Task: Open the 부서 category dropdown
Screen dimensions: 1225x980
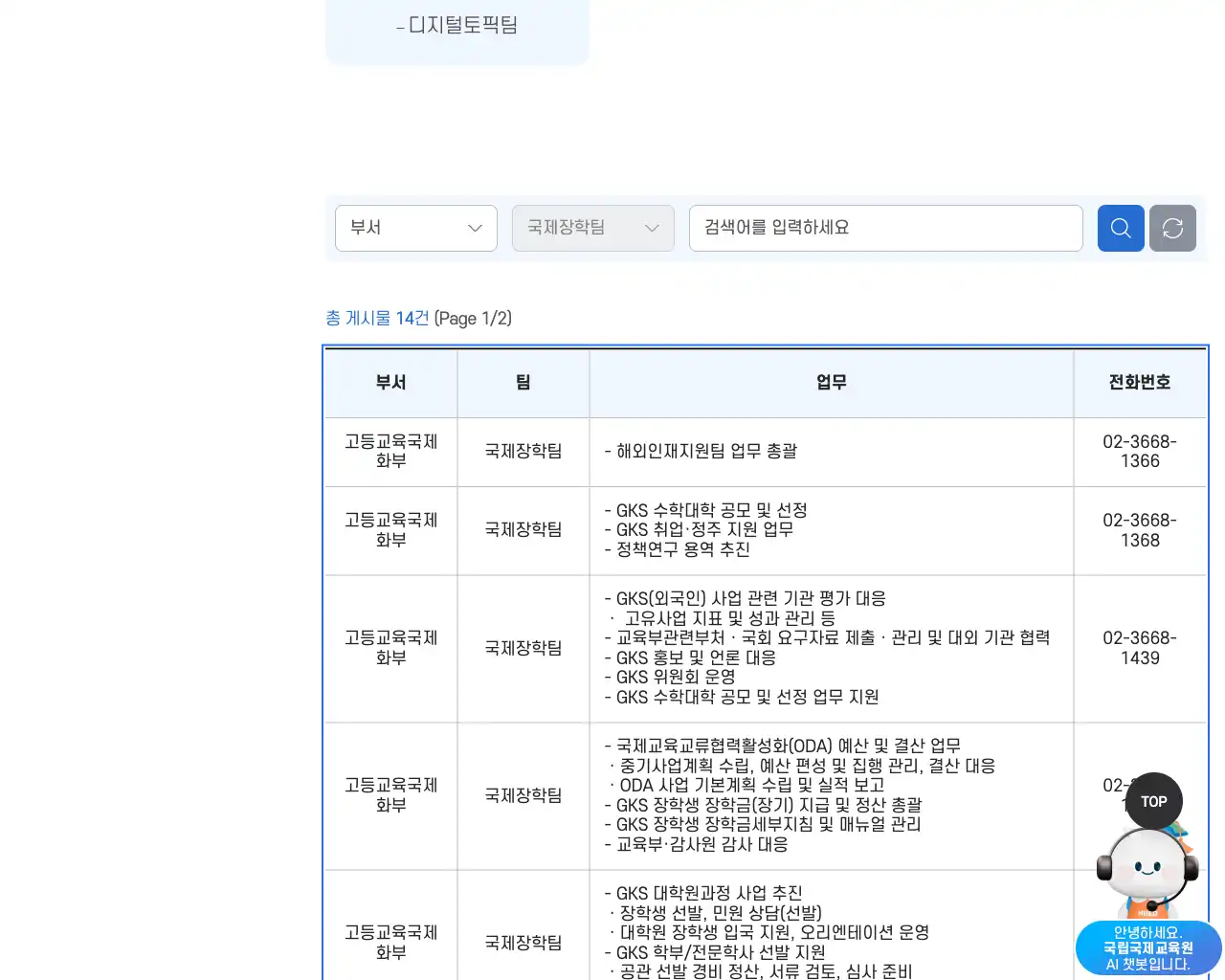Action: click(x=416, y=228)
